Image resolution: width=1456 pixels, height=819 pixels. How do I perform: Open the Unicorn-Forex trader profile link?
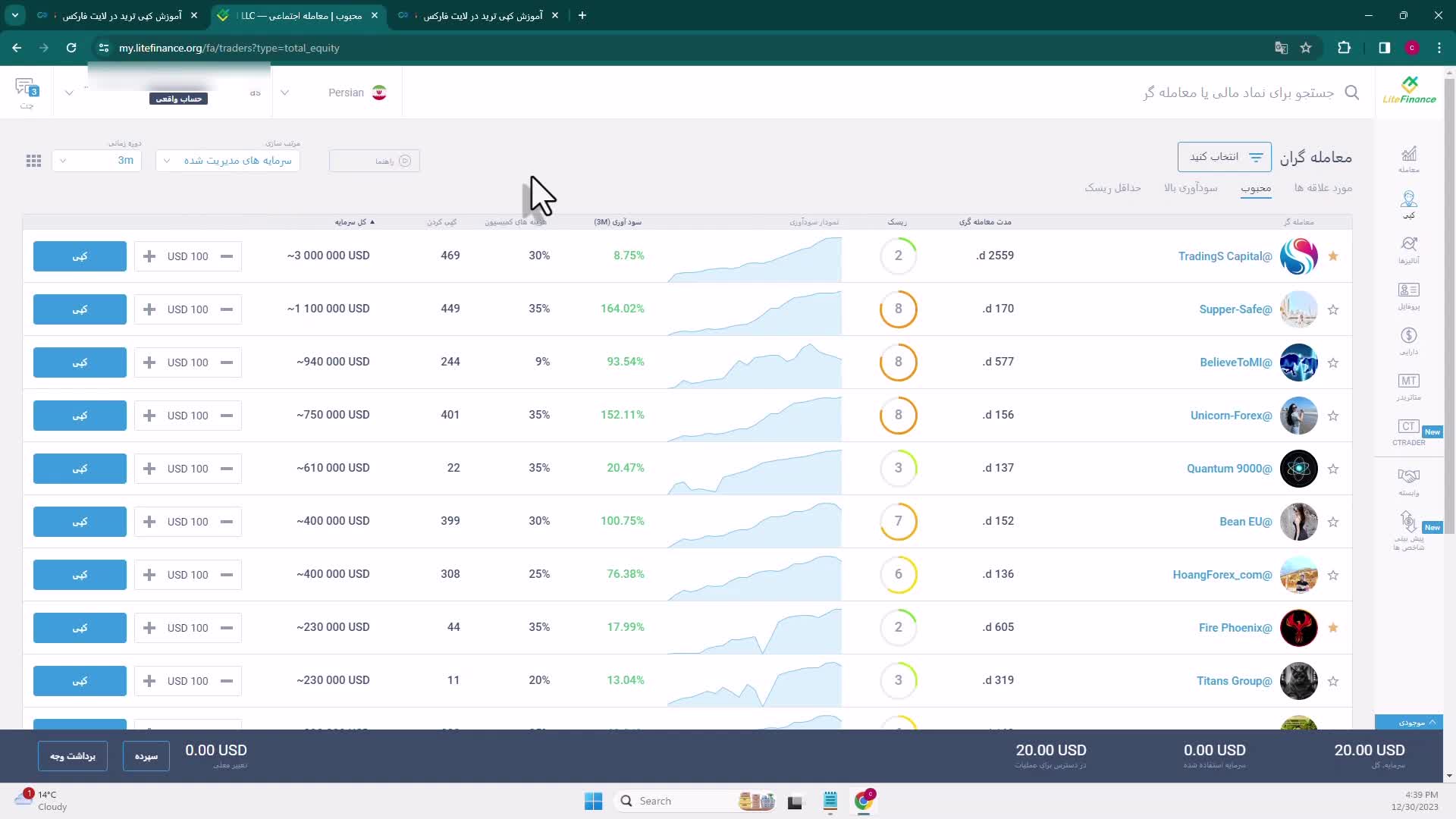click(x=1230, y=416)
